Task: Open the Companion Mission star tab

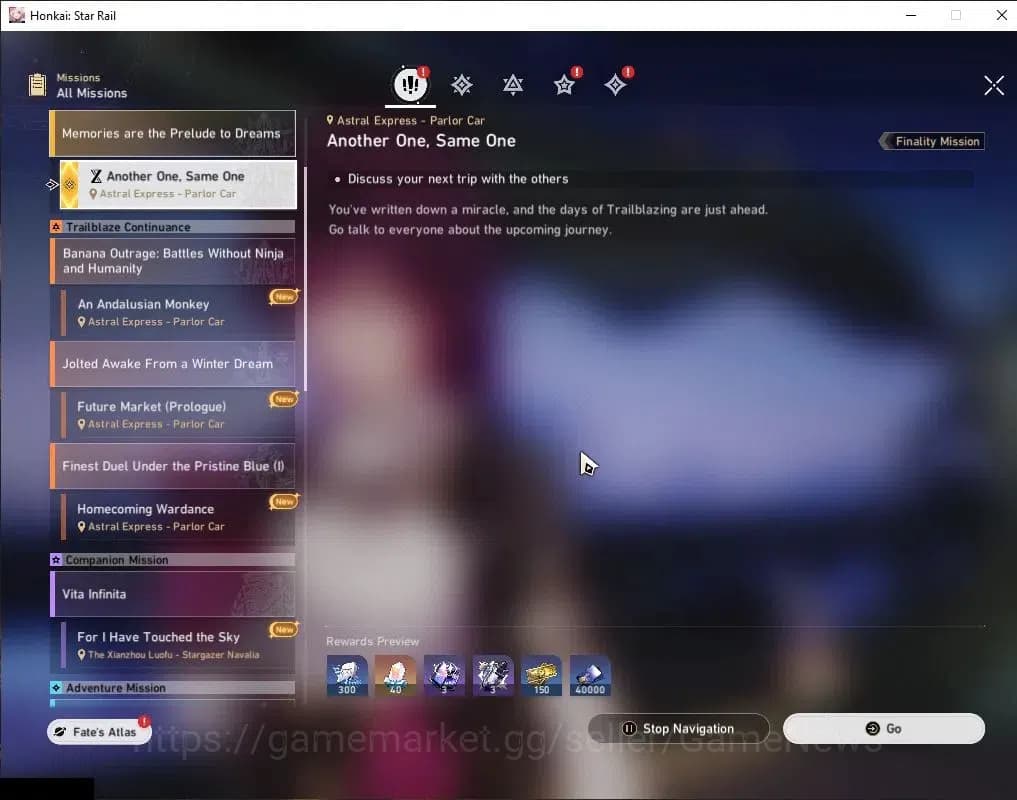Action: 564,84
